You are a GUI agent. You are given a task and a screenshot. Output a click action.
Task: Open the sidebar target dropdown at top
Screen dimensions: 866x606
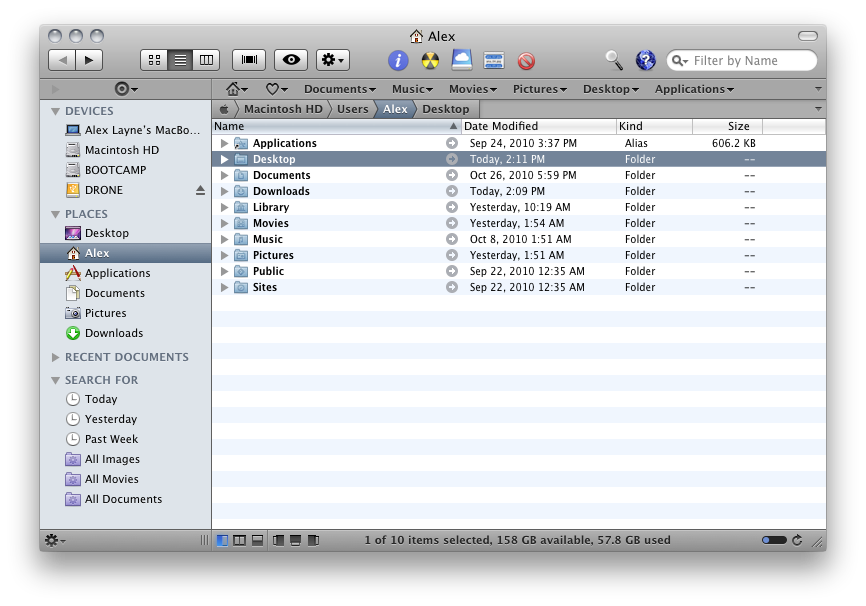tap(126, 89)
